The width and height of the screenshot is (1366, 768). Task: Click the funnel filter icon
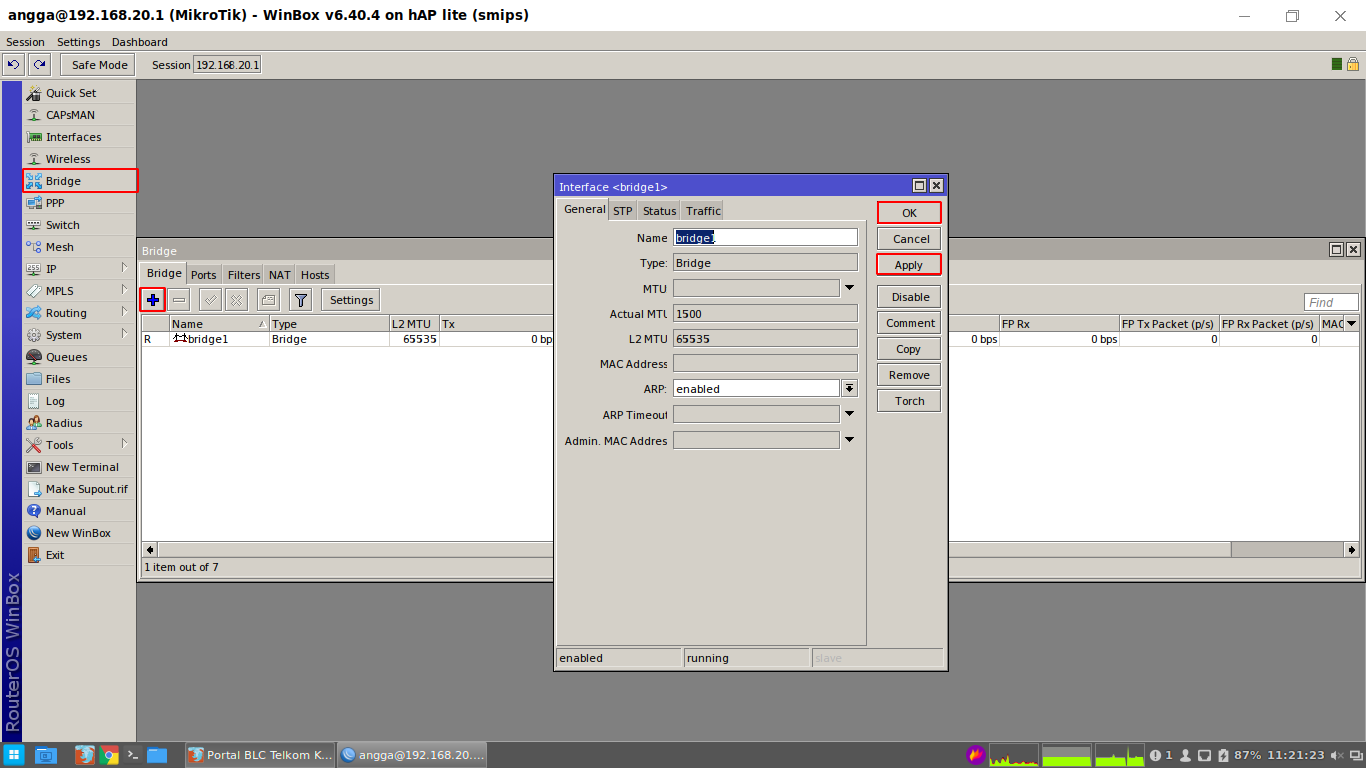pos(300,299)
